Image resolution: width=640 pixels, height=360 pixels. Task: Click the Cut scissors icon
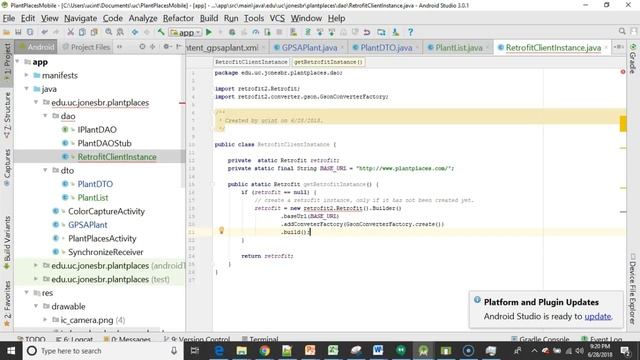[71, 32]
